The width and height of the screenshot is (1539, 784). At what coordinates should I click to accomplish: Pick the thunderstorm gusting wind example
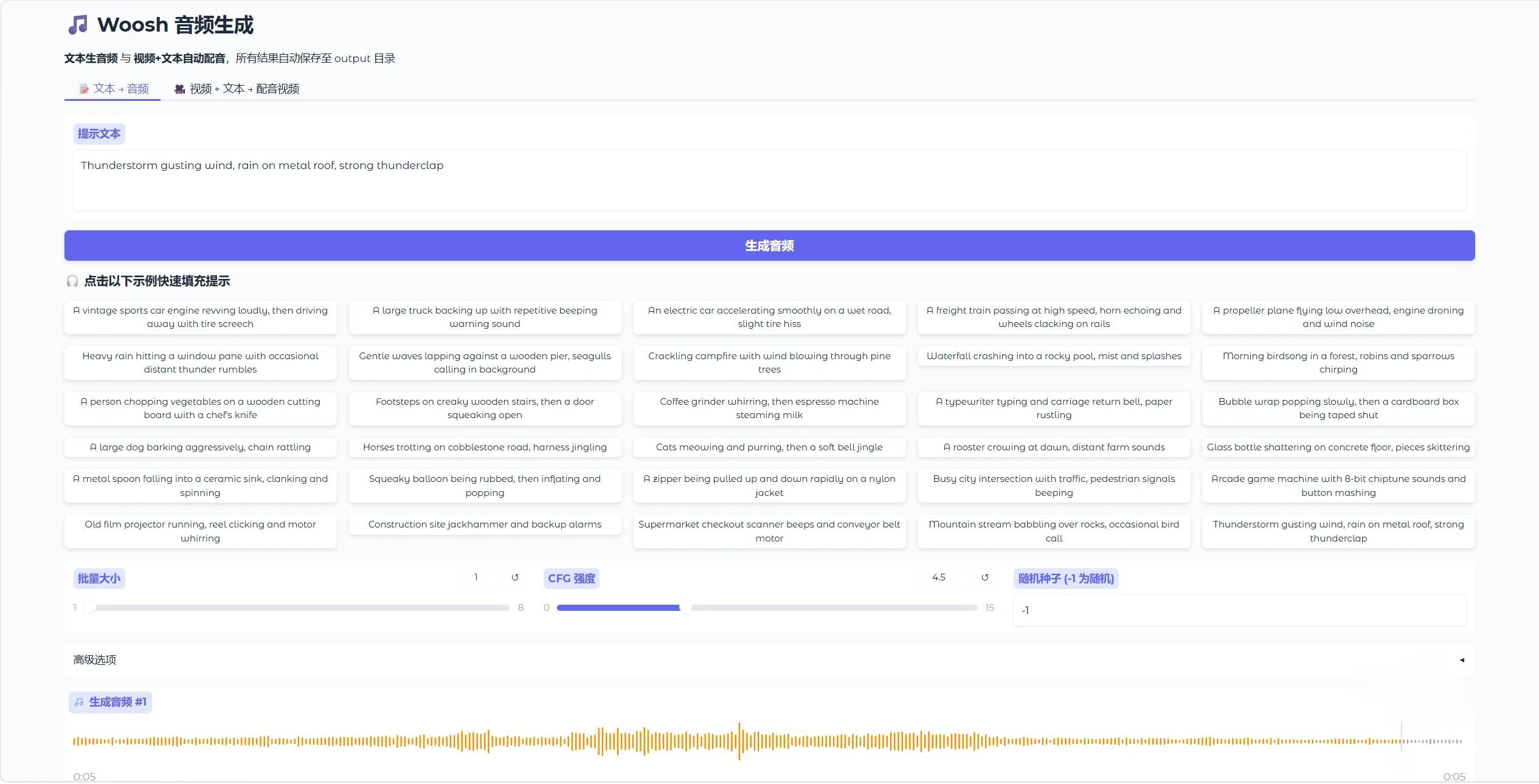click(1338, 531)
